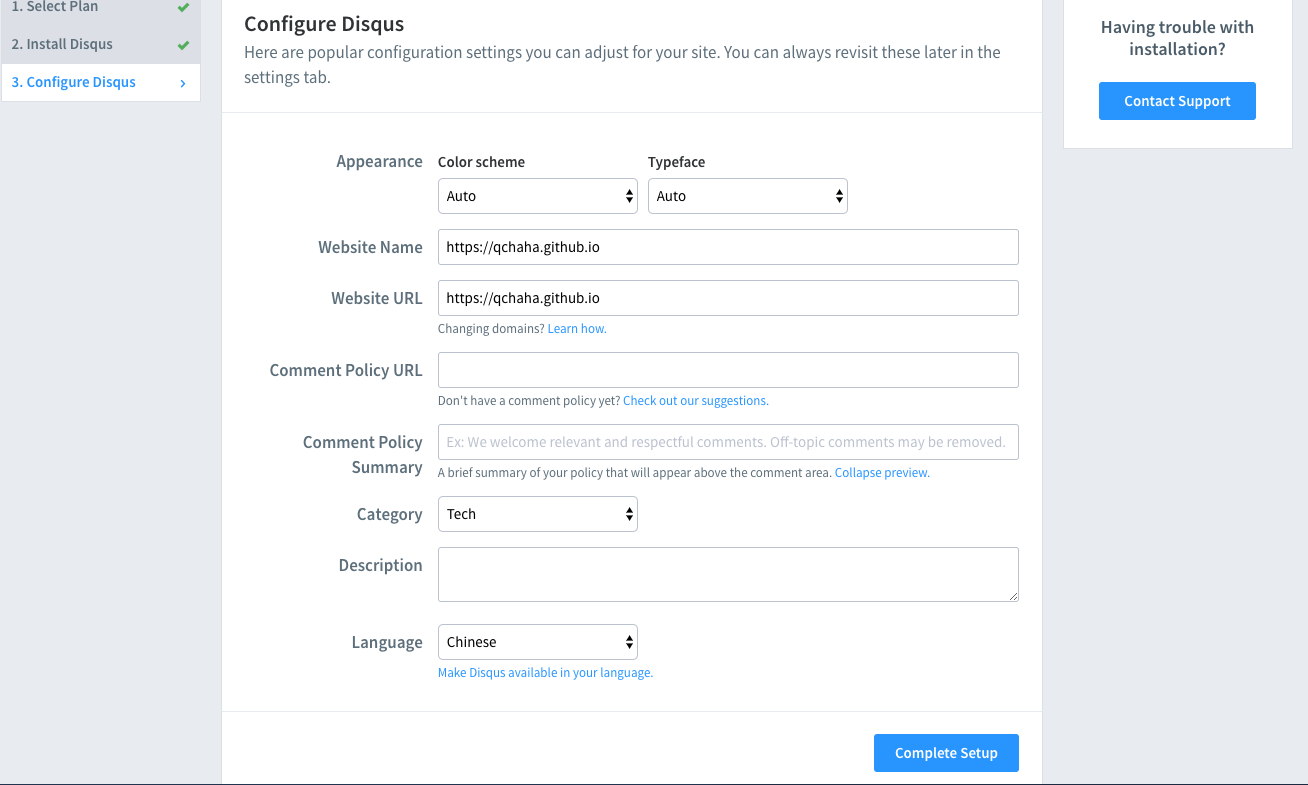Click the Complete Setup button
This screenshot has width=1308, height=785.
pos(946,753)
